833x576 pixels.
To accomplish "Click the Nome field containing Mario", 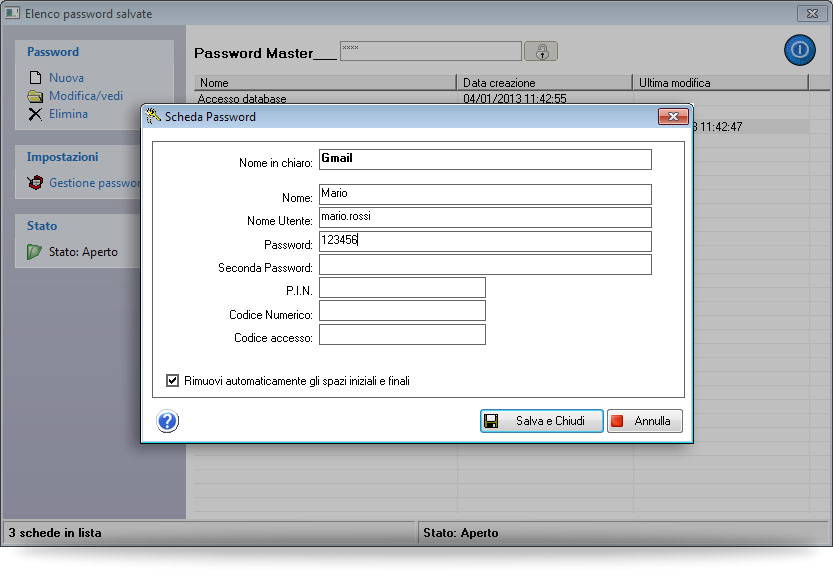I will [x=485, y=194].
